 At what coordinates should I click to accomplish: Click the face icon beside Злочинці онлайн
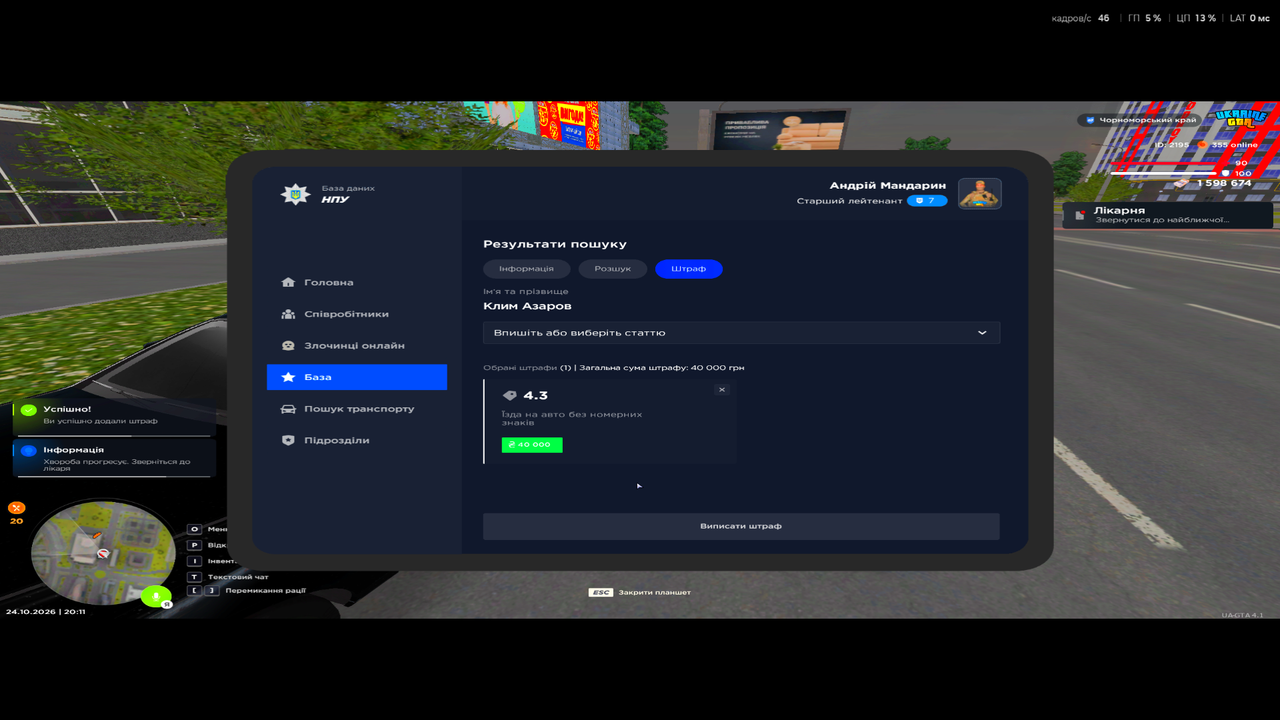click(x=288, y=345)
